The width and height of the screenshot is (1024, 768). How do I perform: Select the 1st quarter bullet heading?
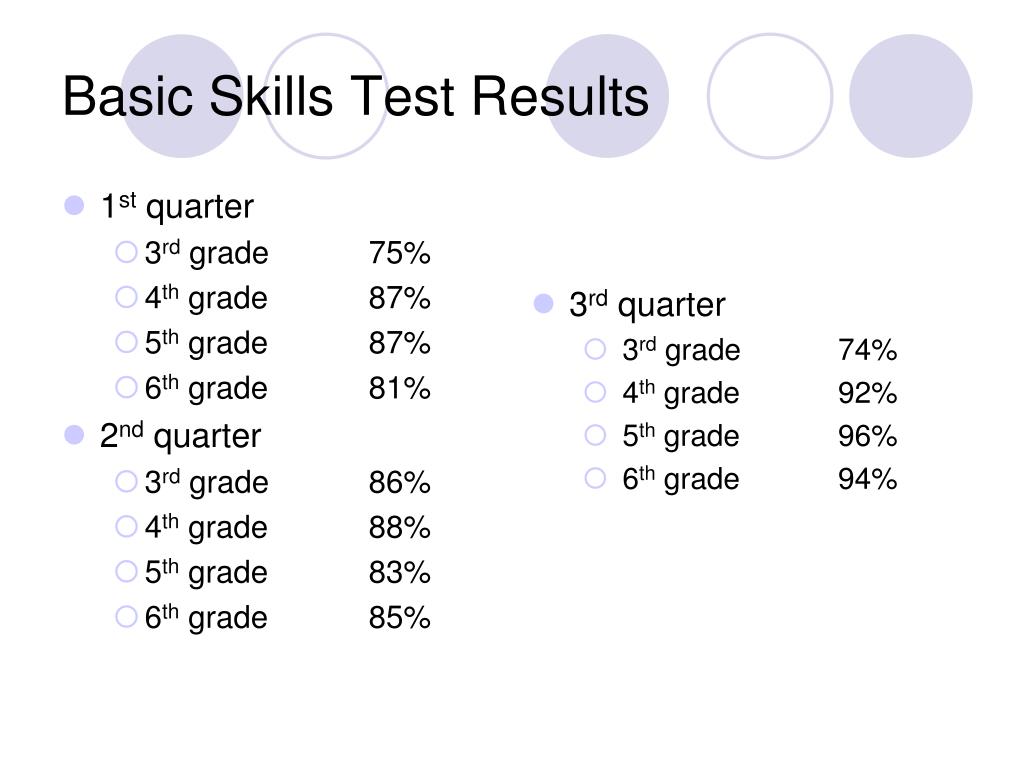(x=177, y=206)
